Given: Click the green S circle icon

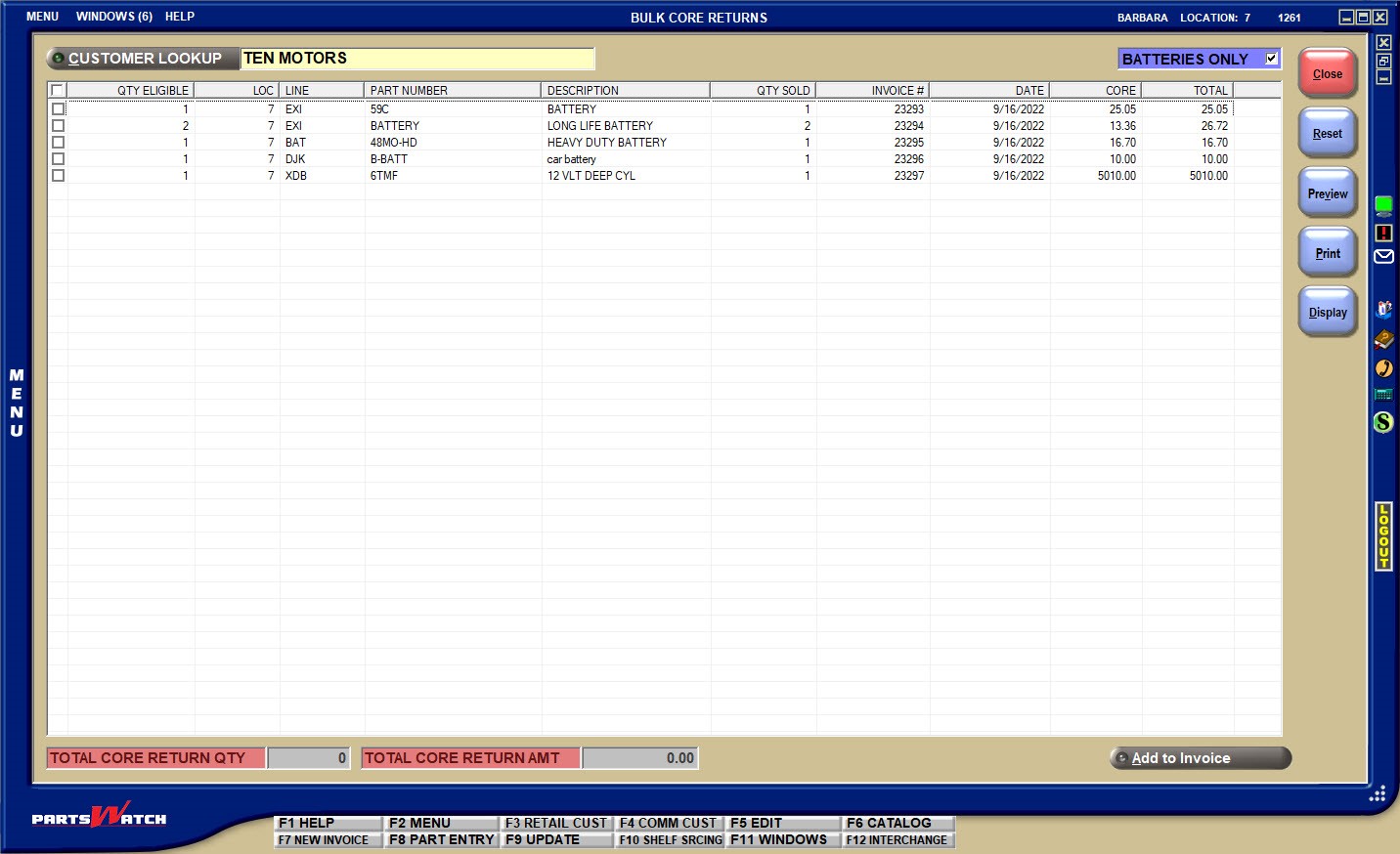Looking at the screenshot, I should tap(1383, 422).
